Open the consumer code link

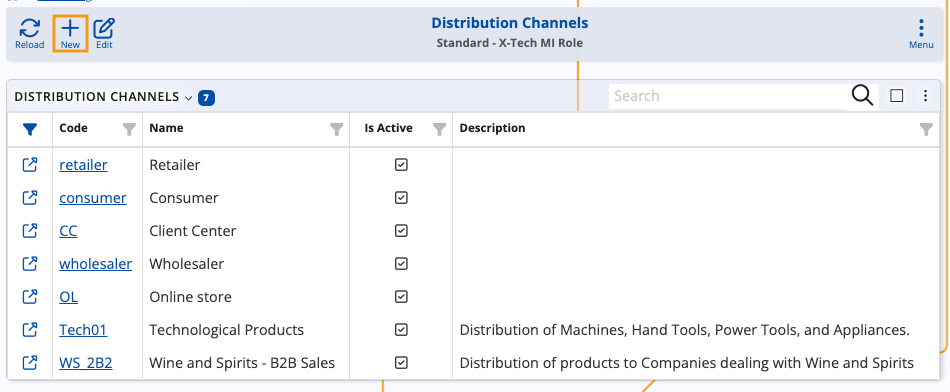tap(93, 198)
